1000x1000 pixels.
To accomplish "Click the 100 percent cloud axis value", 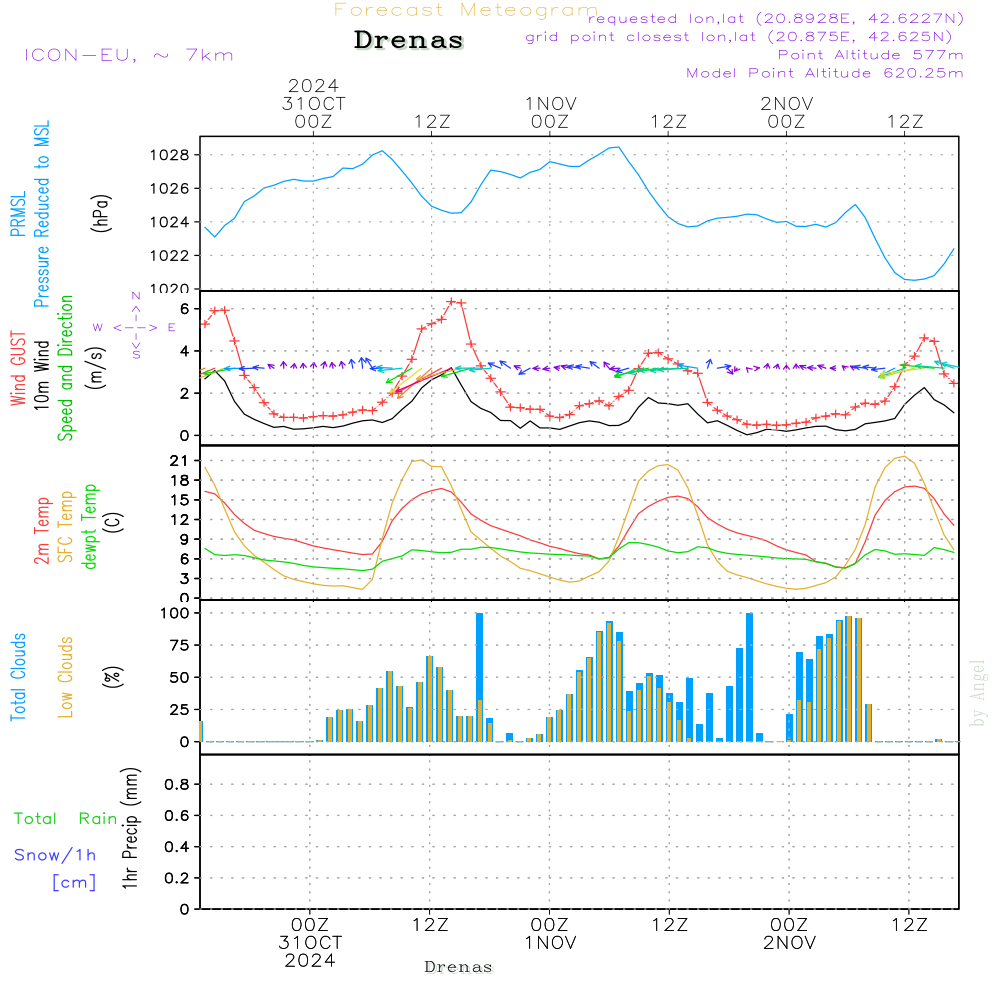I will [174, 613].
